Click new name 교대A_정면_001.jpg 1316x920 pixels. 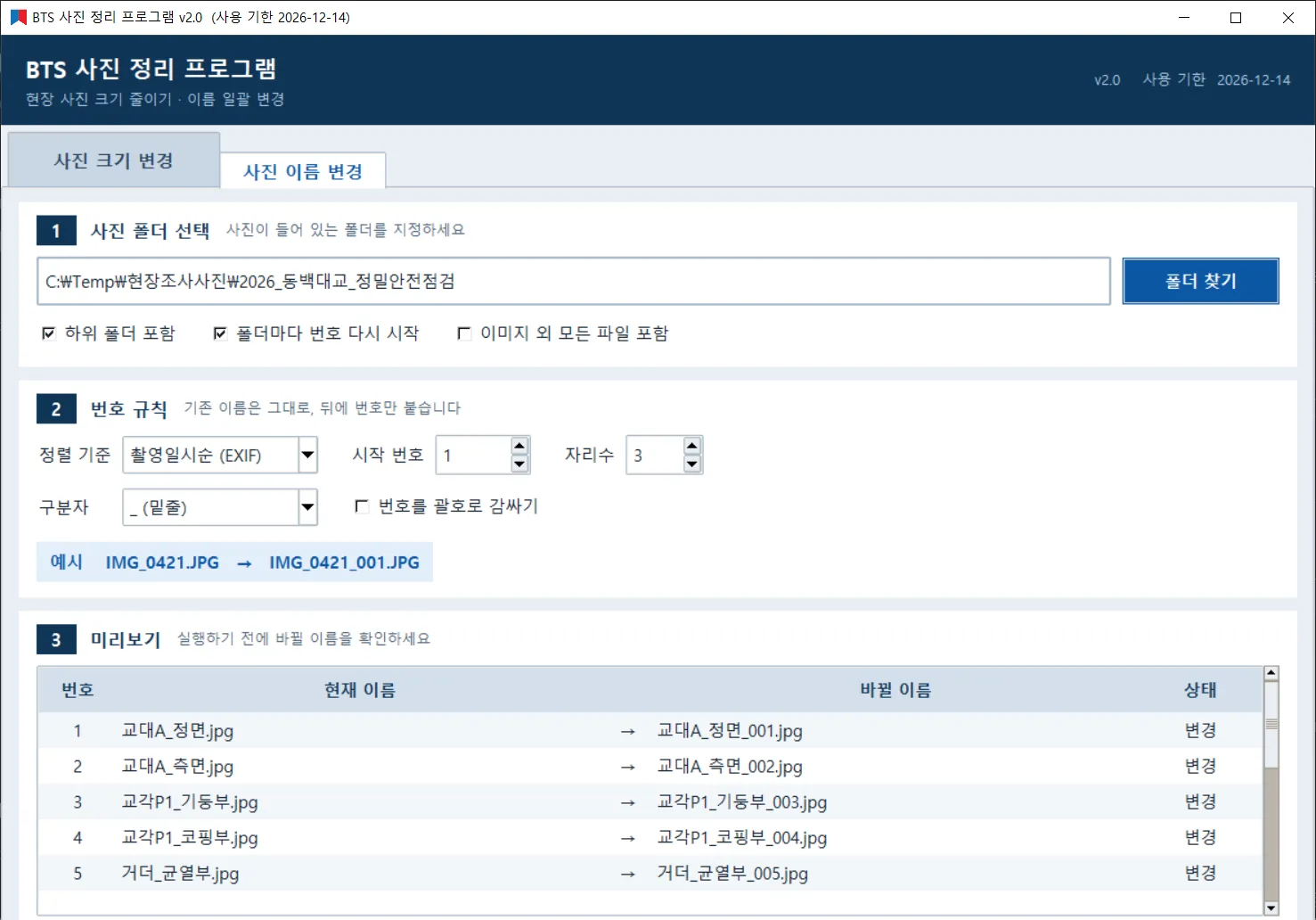coord(730,731)
